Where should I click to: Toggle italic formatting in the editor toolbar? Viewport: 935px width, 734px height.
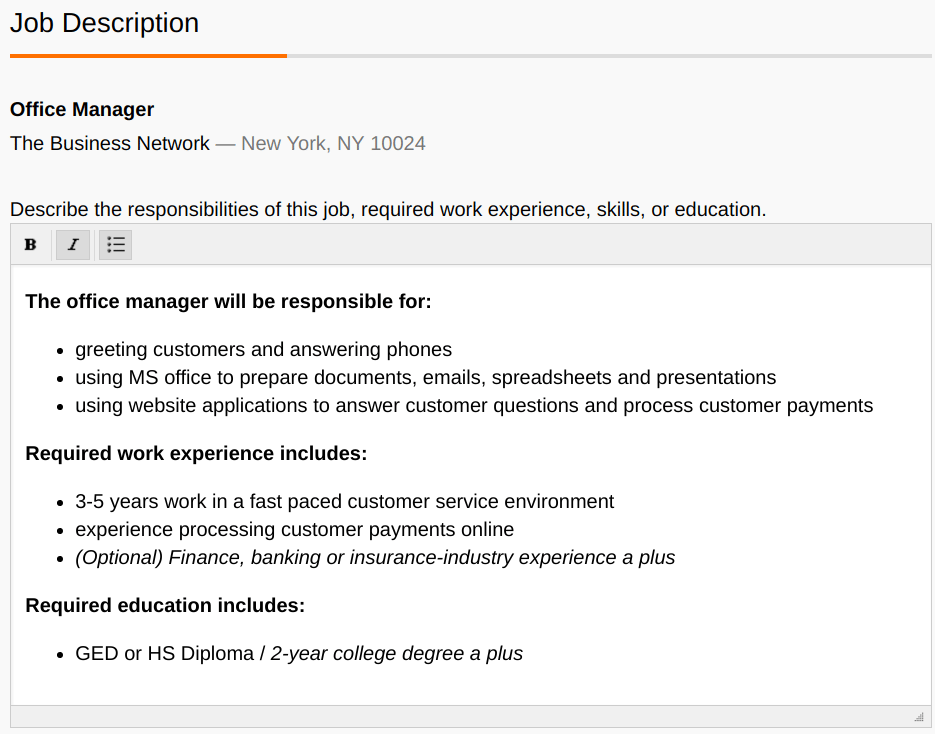pos(73,244)
